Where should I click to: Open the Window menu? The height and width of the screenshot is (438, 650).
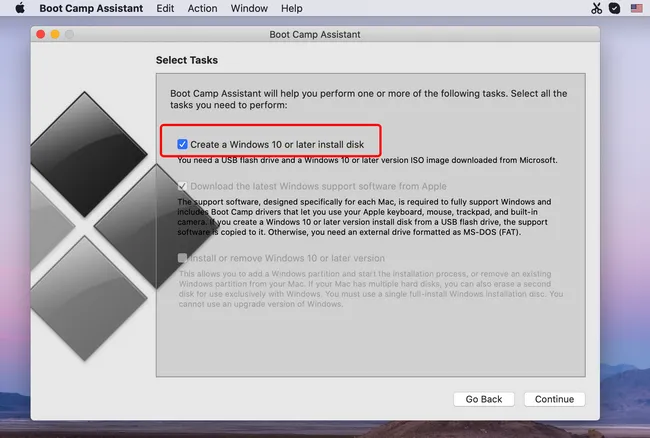point(248,8)
